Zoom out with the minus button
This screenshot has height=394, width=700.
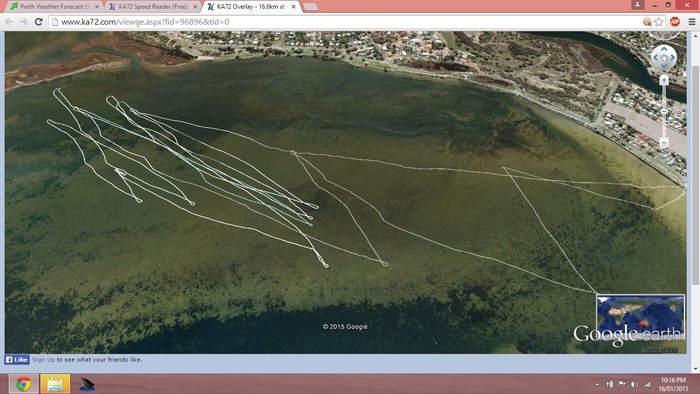click(664, 142)
